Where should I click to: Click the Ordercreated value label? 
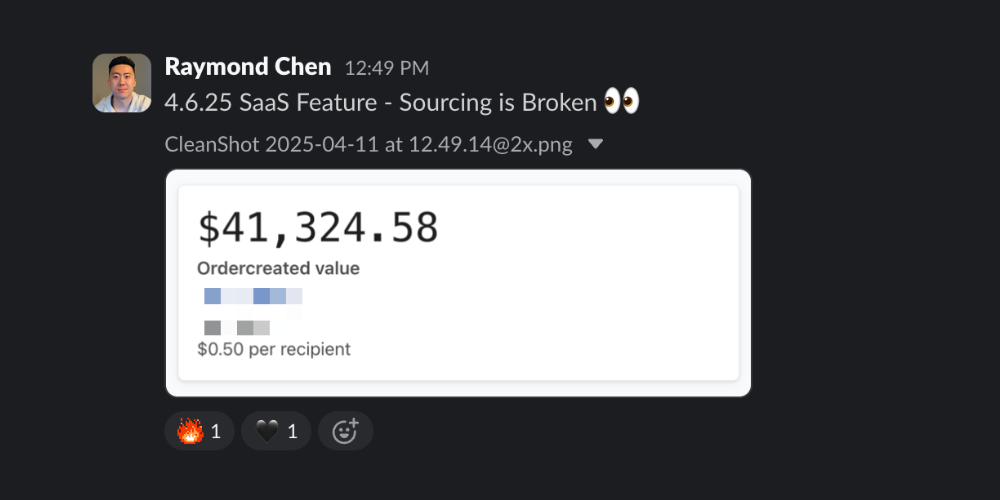click(x=278, y=268)
